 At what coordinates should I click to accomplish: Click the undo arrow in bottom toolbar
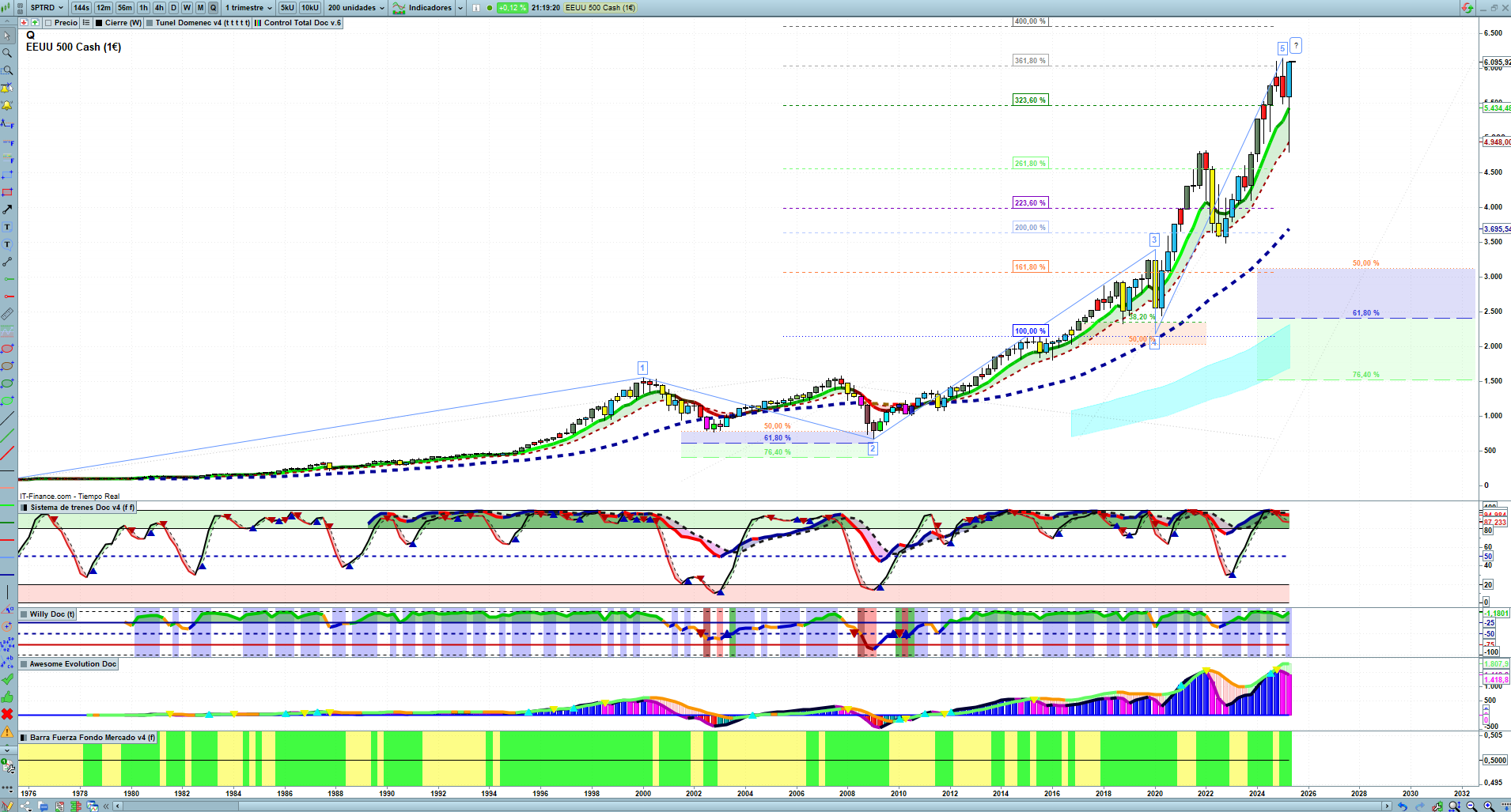(x=1403, y=806)
